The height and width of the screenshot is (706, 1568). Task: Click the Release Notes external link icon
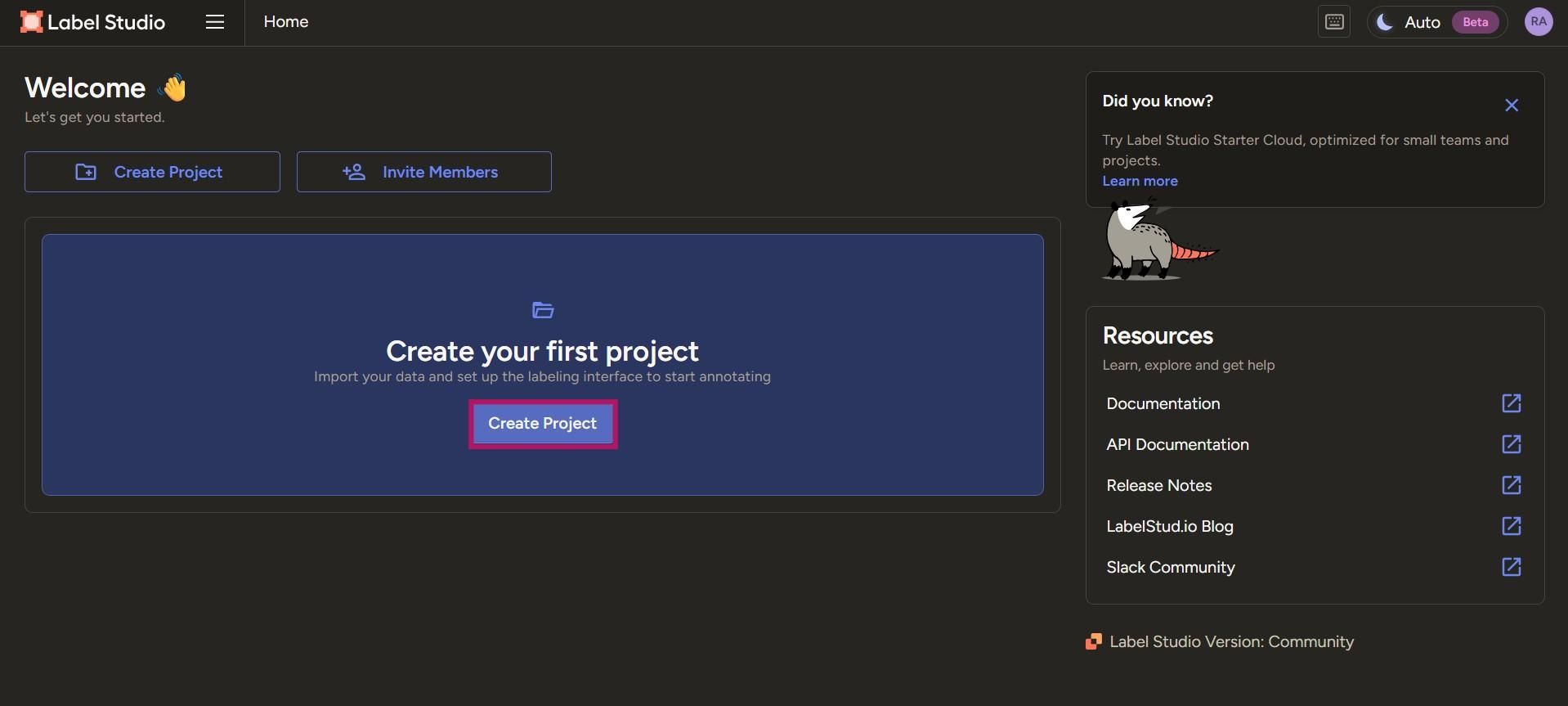click(x=1512, y=485)
